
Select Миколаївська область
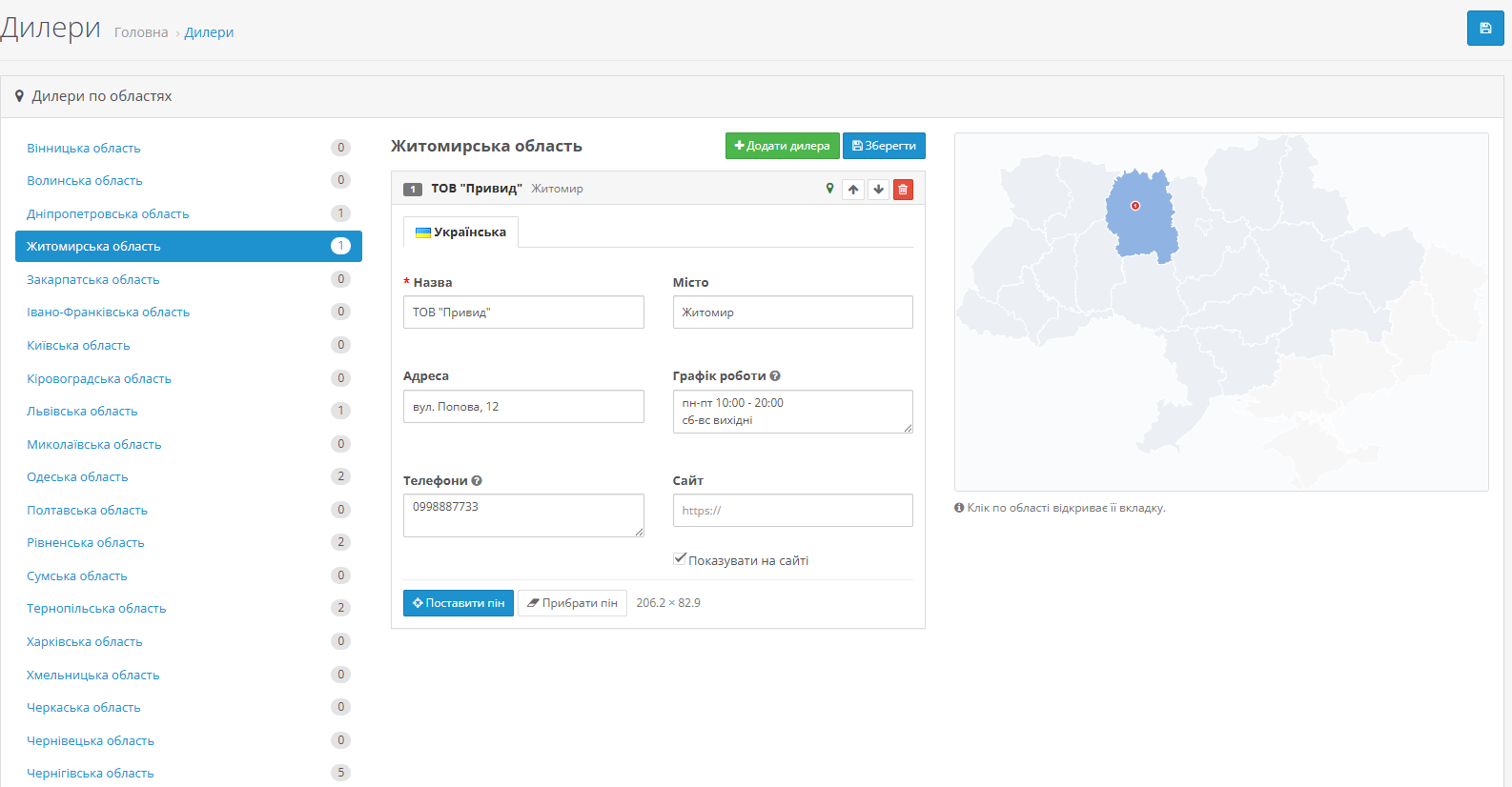tap(189, 444)
